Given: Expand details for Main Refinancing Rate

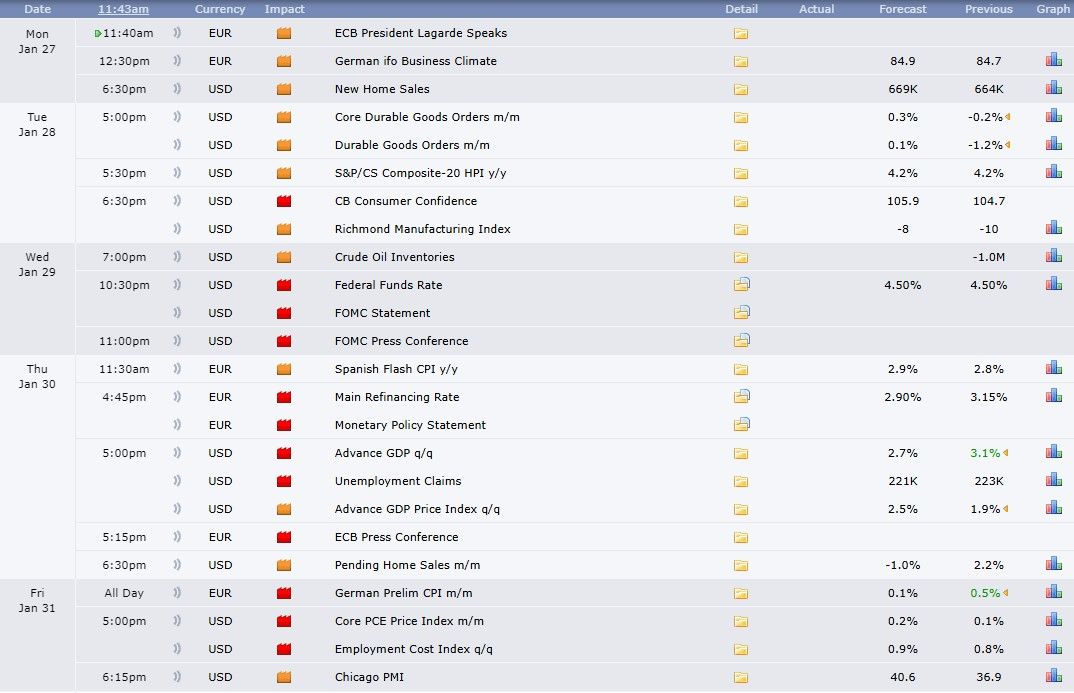Looking at the screenshot, I should [x=741, y=397].
